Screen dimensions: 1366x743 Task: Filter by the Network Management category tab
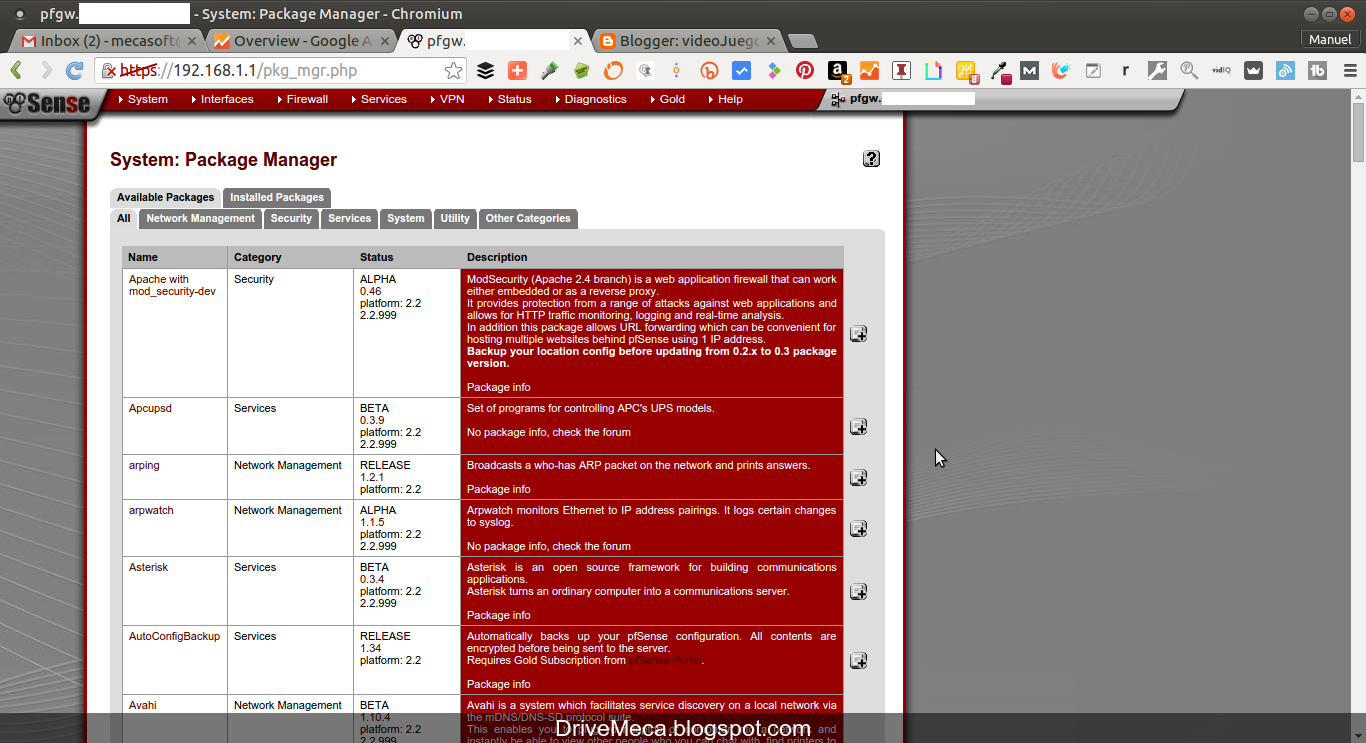[x=200, y=218]
